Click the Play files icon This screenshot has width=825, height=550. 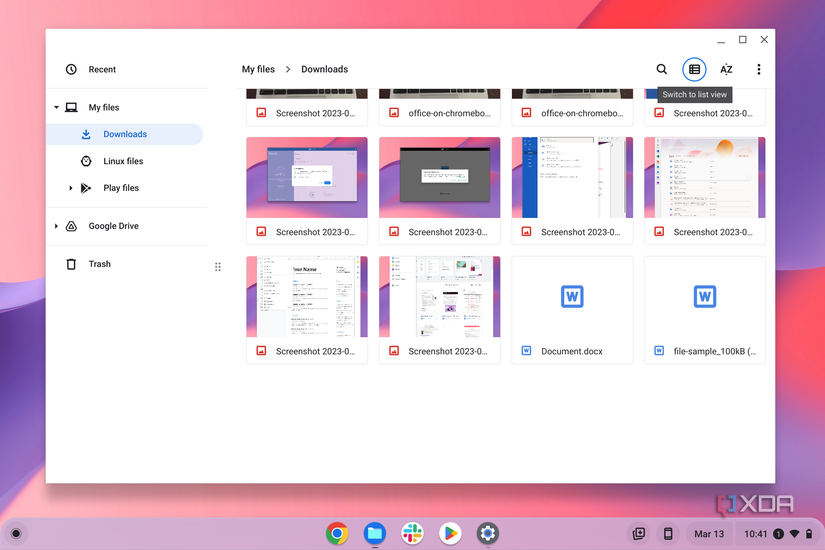click(86, 188)
